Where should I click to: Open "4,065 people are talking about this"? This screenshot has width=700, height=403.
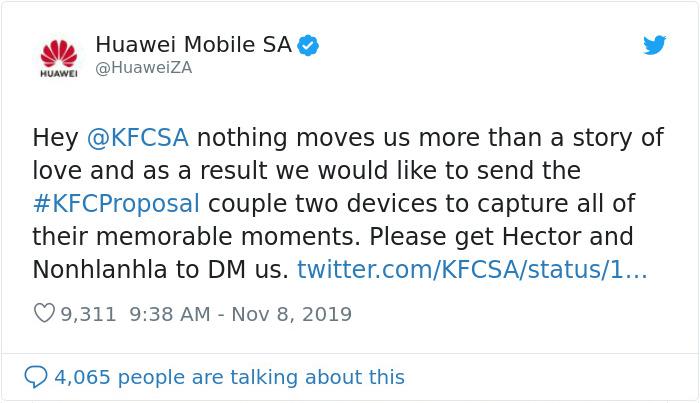coord(229,377)
